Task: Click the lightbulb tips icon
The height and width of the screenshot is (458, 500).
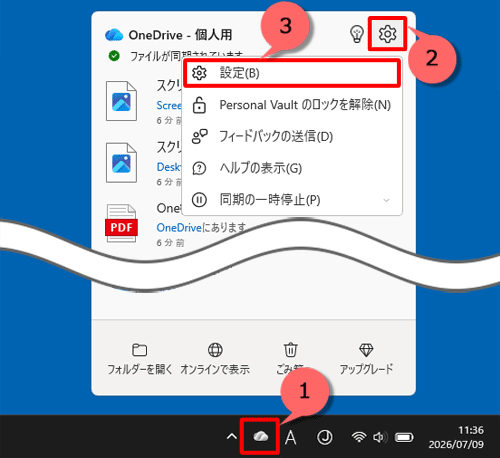Action: [357, 34]
